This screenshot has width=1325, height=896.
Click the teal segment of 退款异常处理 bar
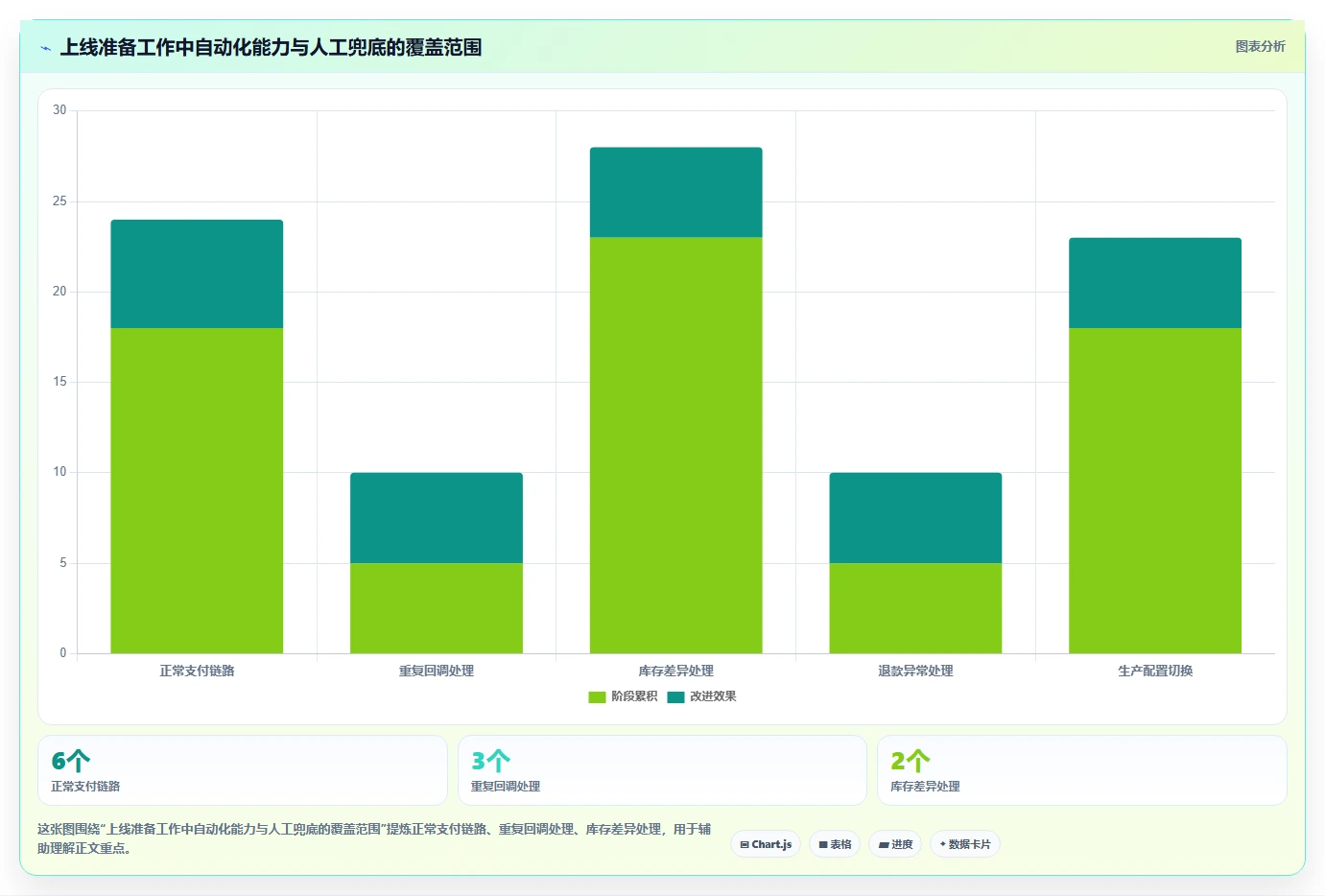point(915,518)
